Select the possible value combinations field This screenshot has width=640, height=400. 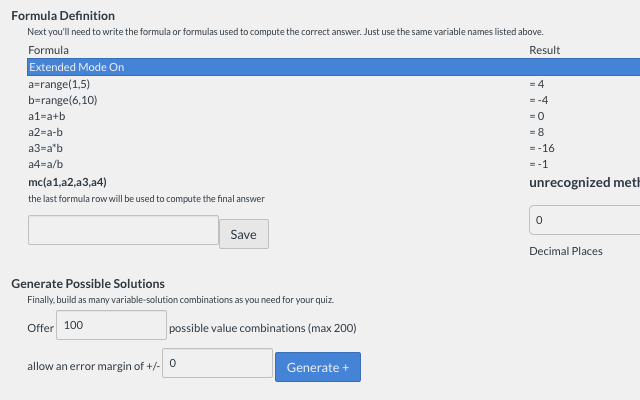coord(112,326)
